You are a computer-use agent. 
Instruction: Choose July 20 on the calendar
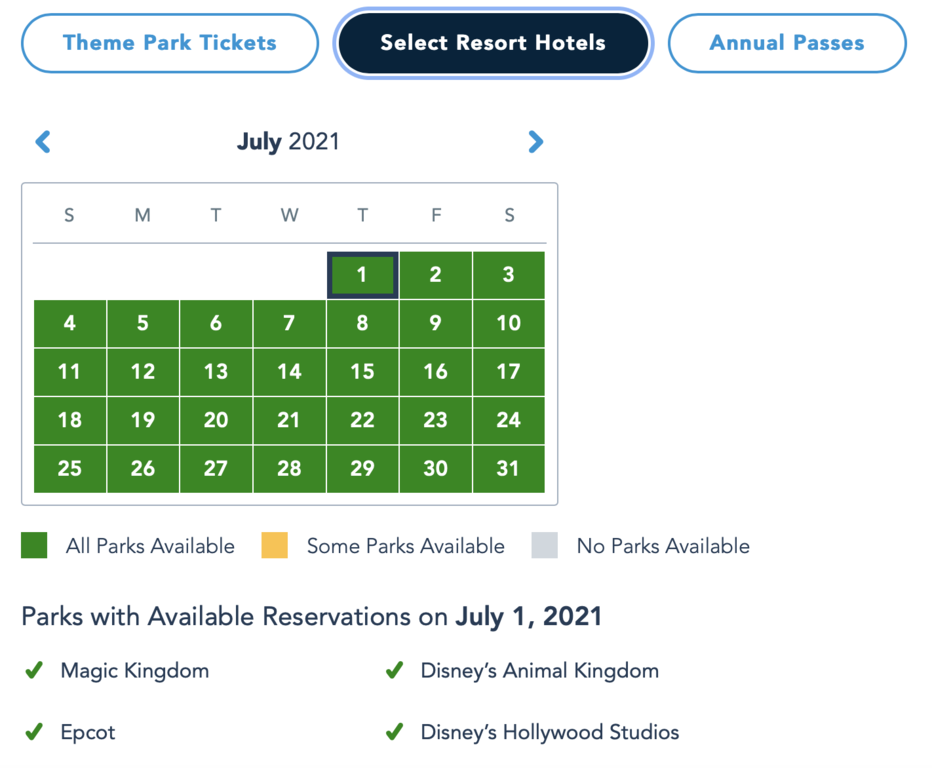click(x=216, y=420)
